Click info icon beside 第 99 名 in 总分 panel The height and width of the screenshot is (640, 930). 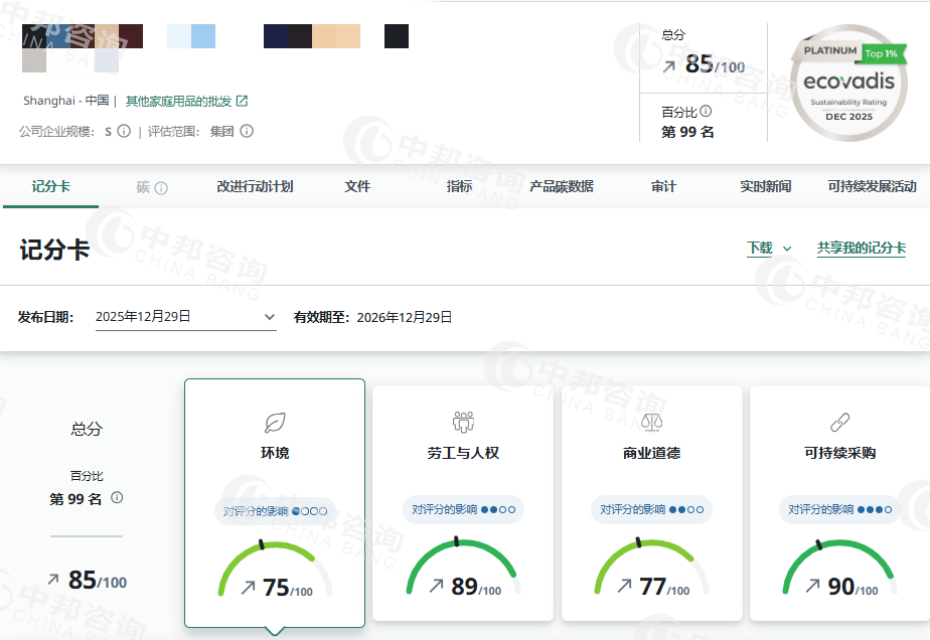tap(117, 497)
